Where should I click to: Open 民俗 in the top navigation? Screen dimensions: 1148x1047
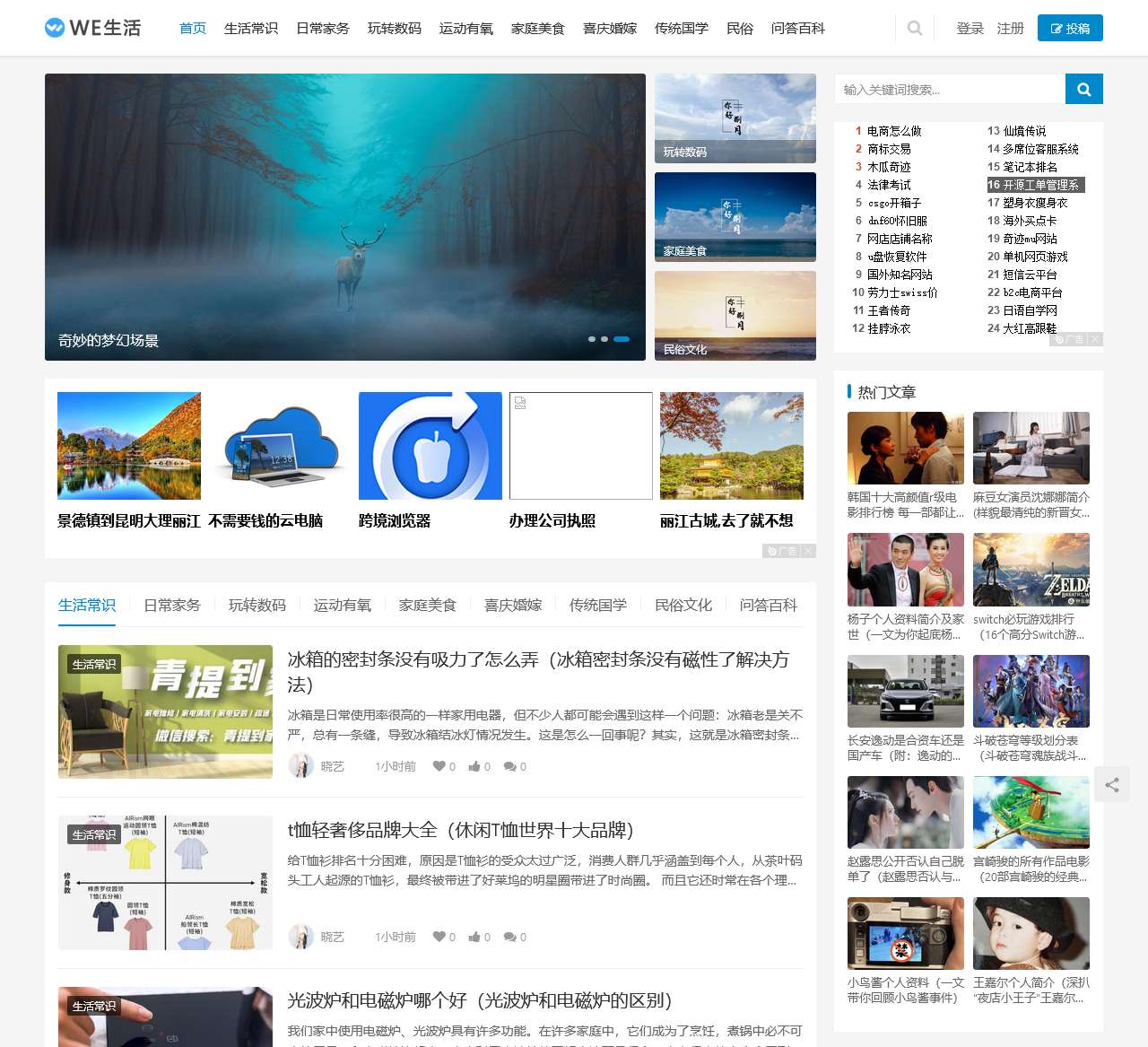(740, 28)
